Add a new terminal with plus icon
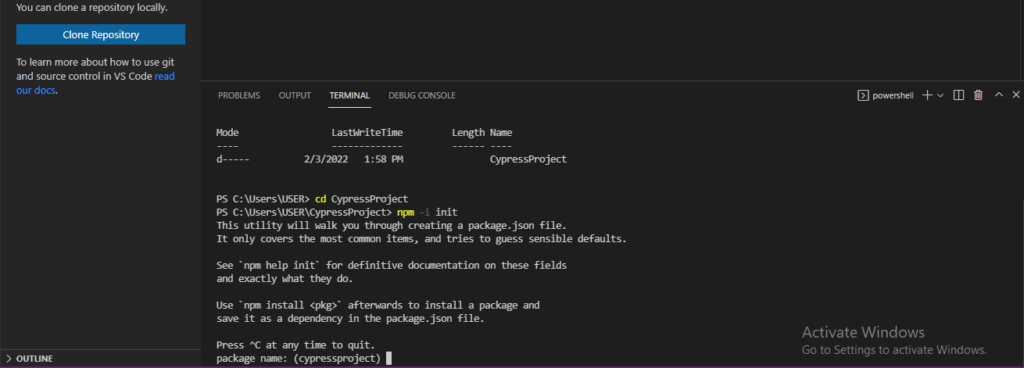The height and width of the screenshot is (368, 1024). [x=927, y=95]
